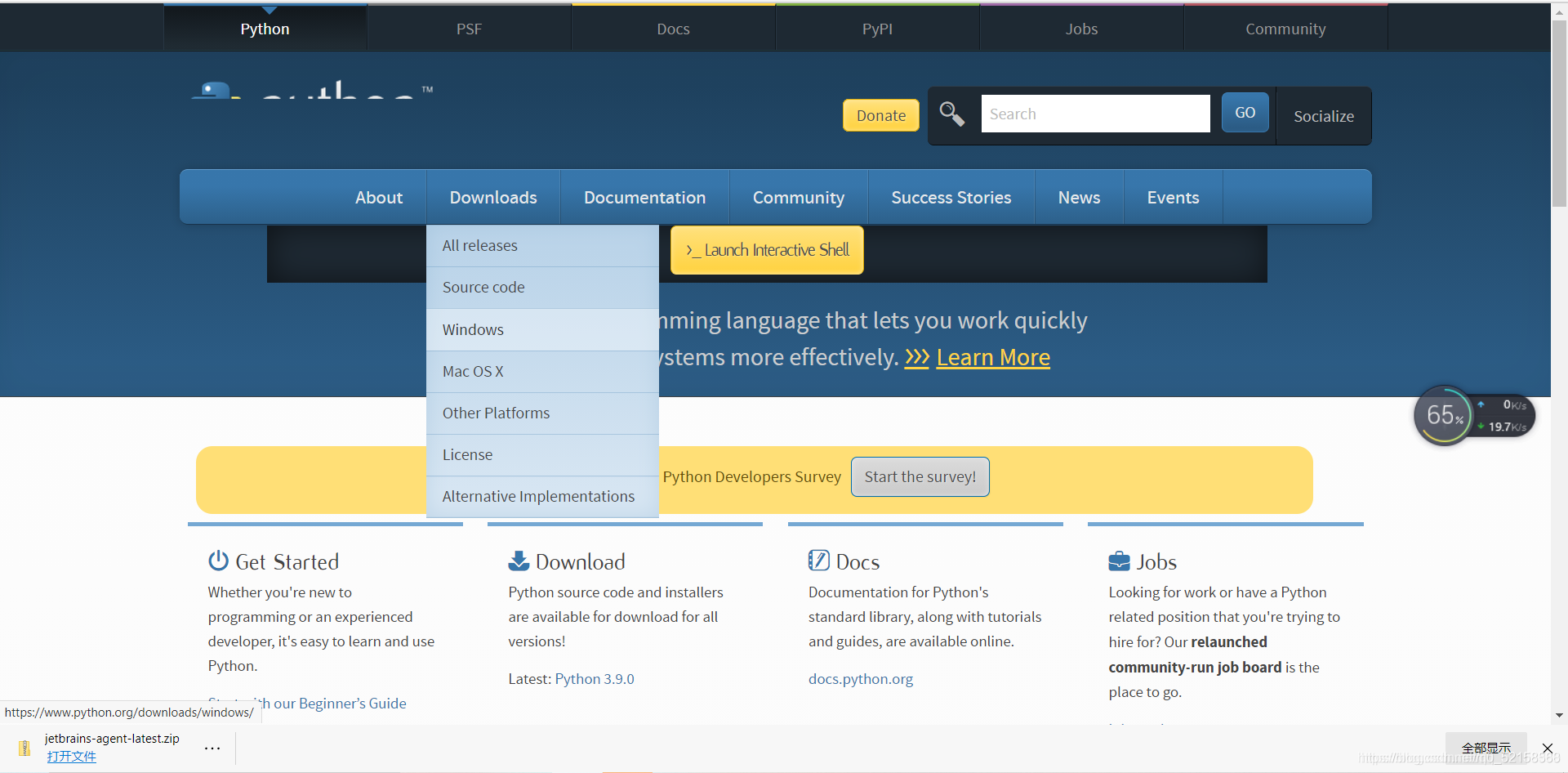
Task: Follow the Learn More link
Action: tap(993, 357)
